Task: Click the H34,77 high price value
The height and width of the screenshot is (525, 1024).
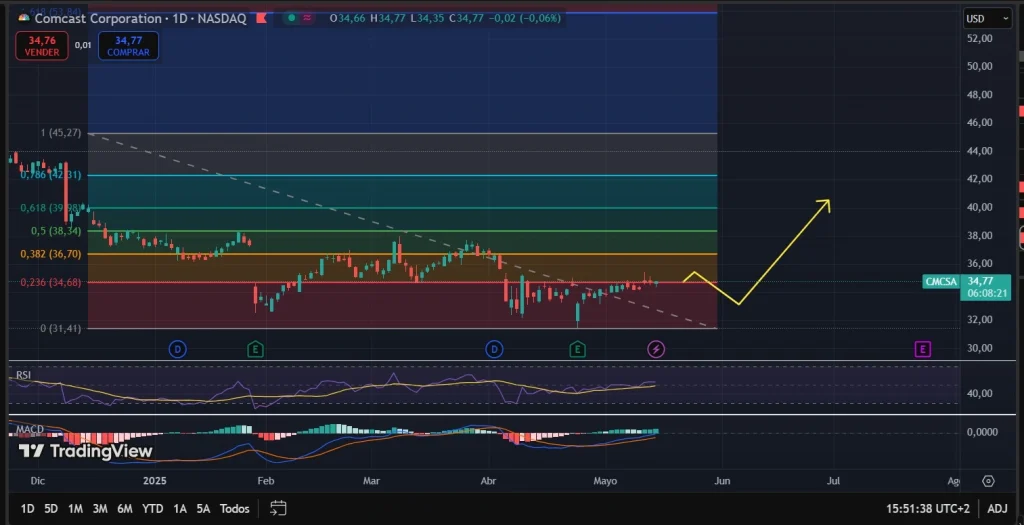Action: click(x=387, y=18)
